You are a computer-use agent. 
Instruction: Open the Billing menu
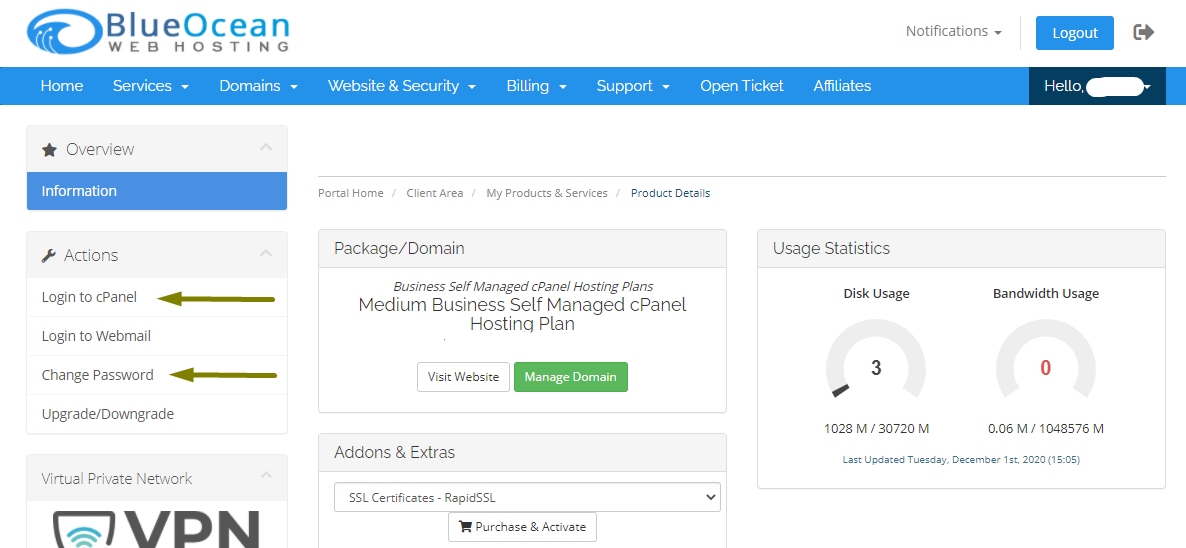(x=536, y=86)
